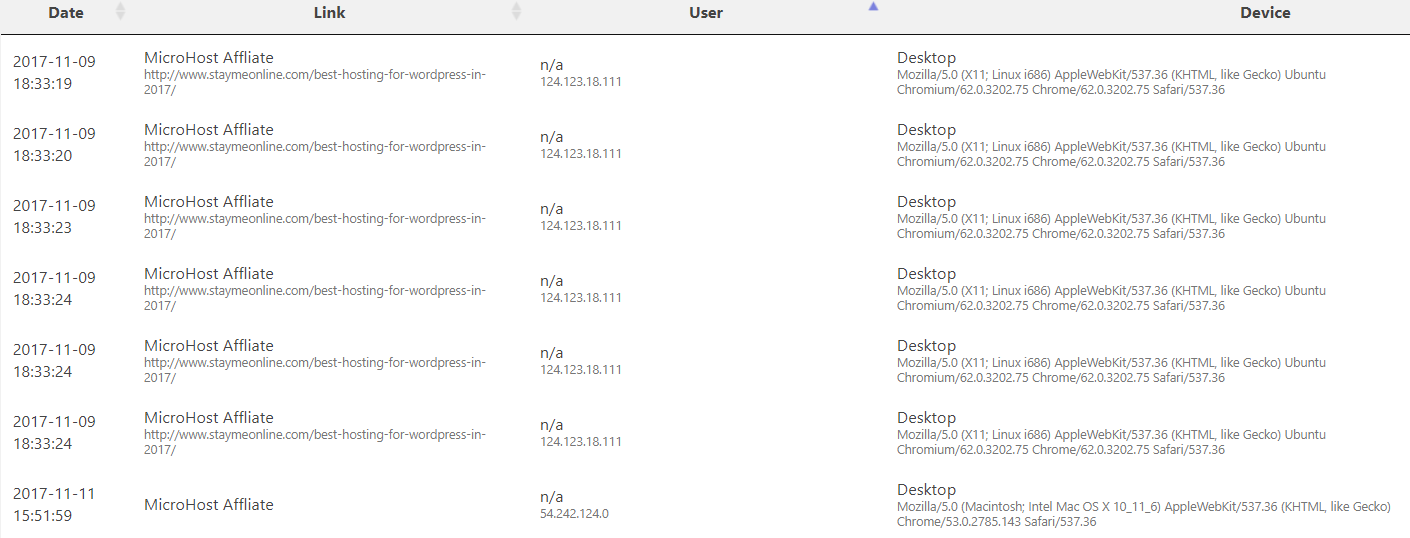Image resolution: width=1410 pixels, height=538 pixels.
Task: Click the blue ascending arrow beside User
Action: [x=873, y=7]
